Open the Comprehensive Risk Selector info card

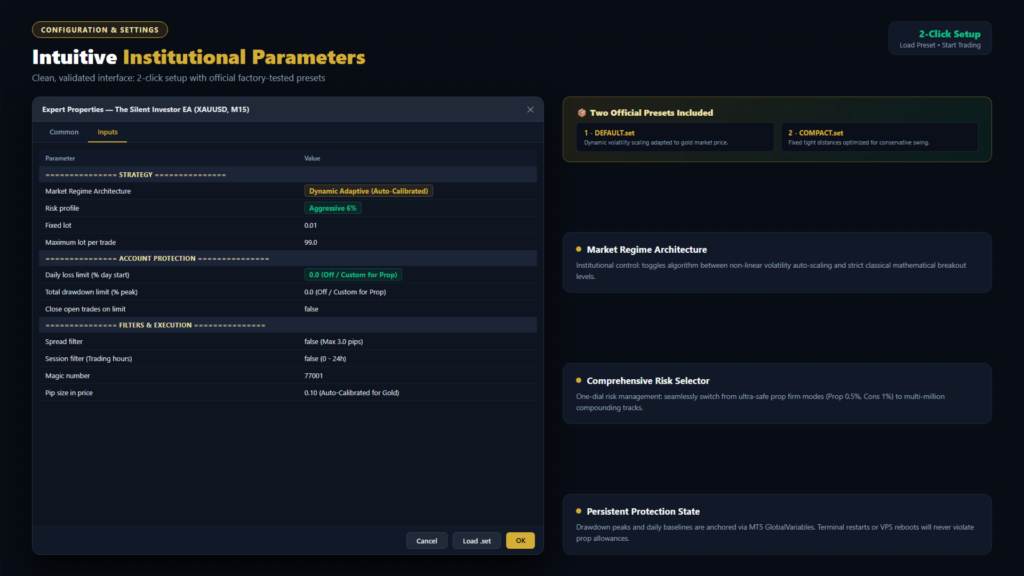coord(777,394)
